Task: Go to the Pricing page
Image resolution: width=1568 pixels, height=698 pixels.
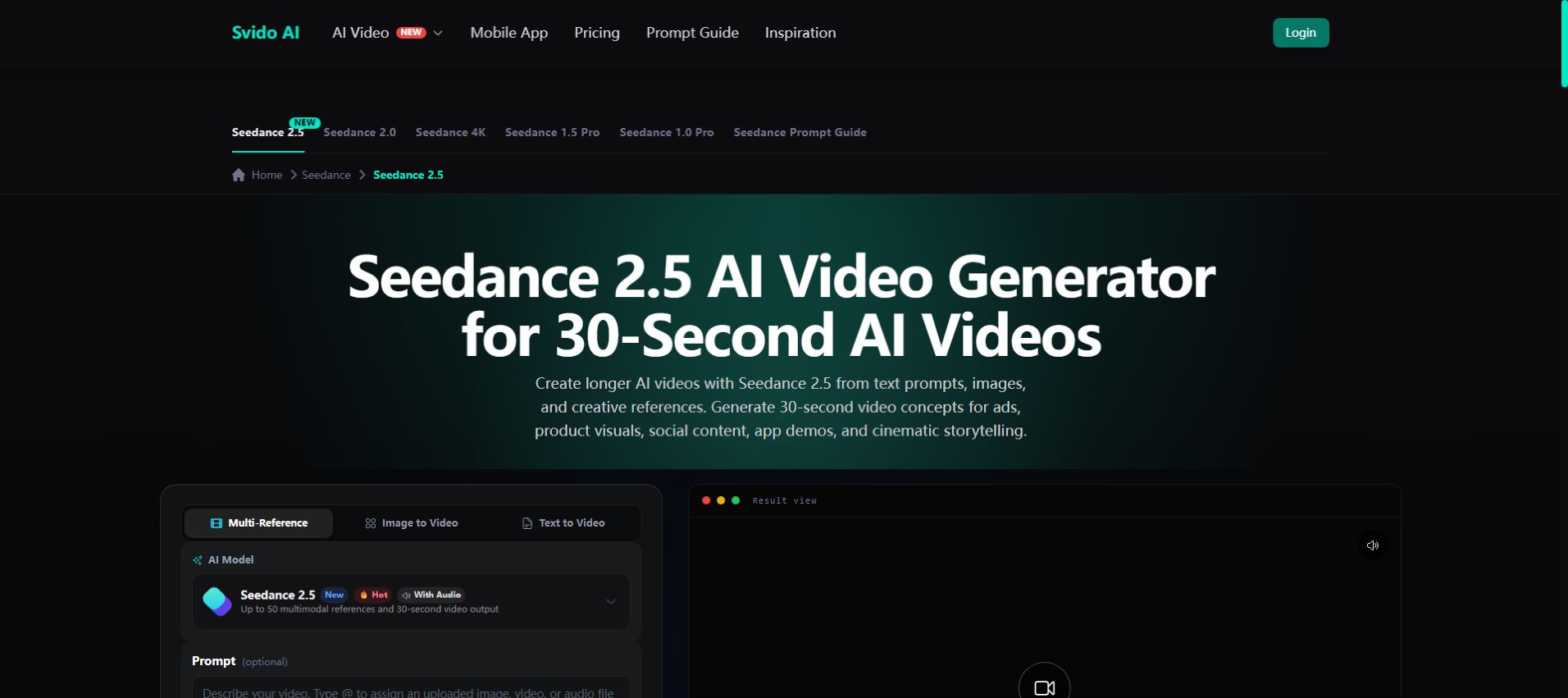Action: click(597, 33)
